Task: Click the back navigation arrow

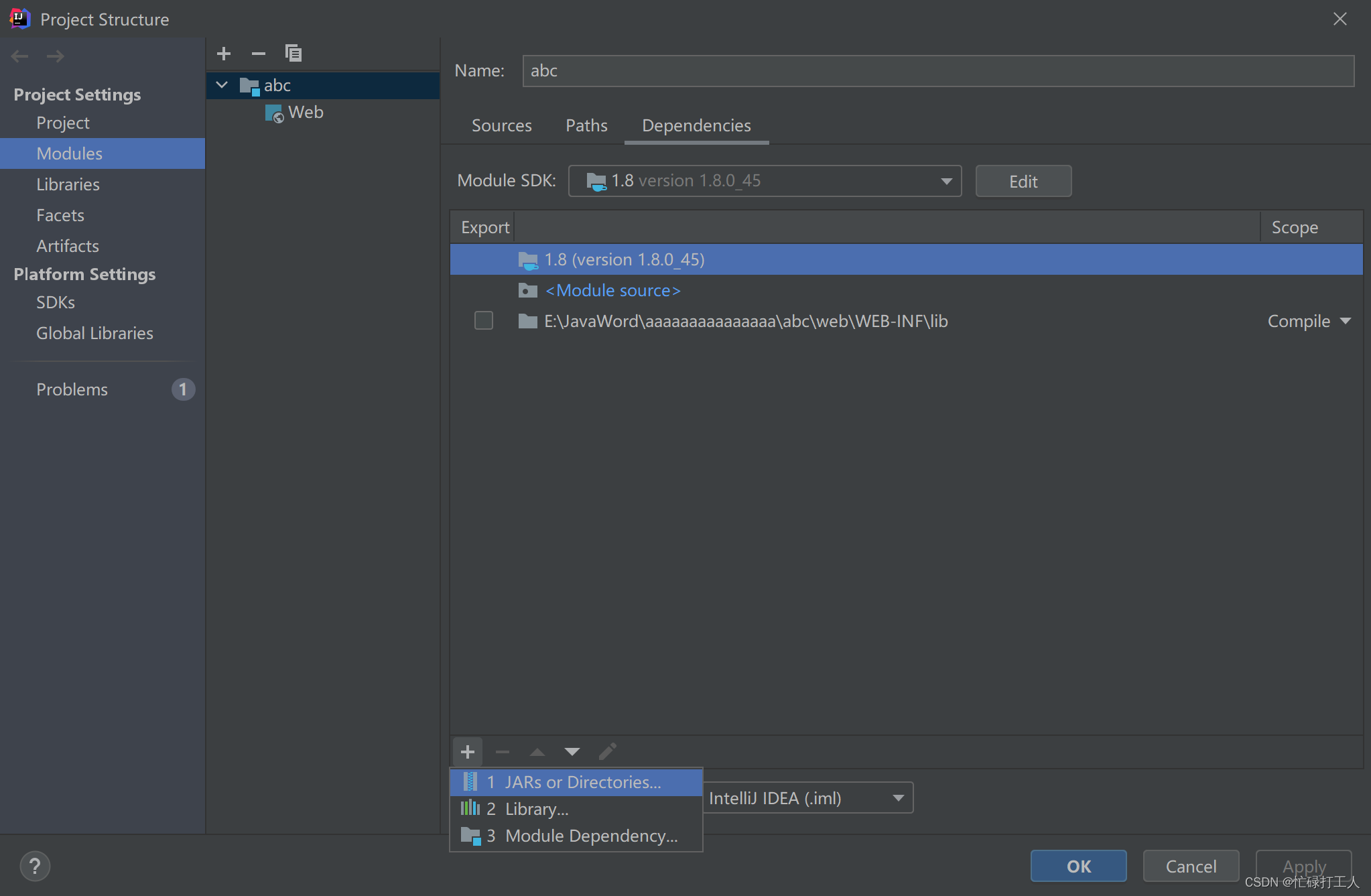Action: tap(20, 56)
